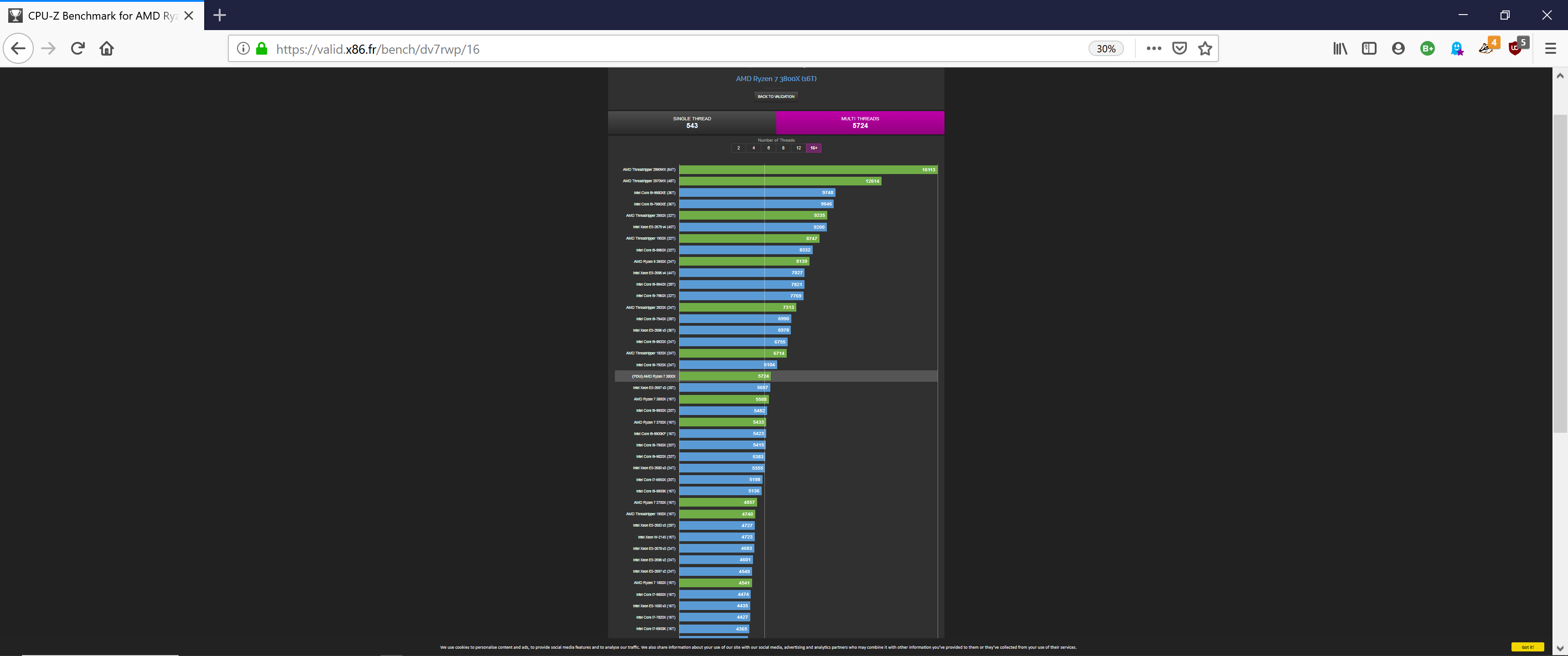Open a new browser tab

pyautogui.click(x=220, y=15)
